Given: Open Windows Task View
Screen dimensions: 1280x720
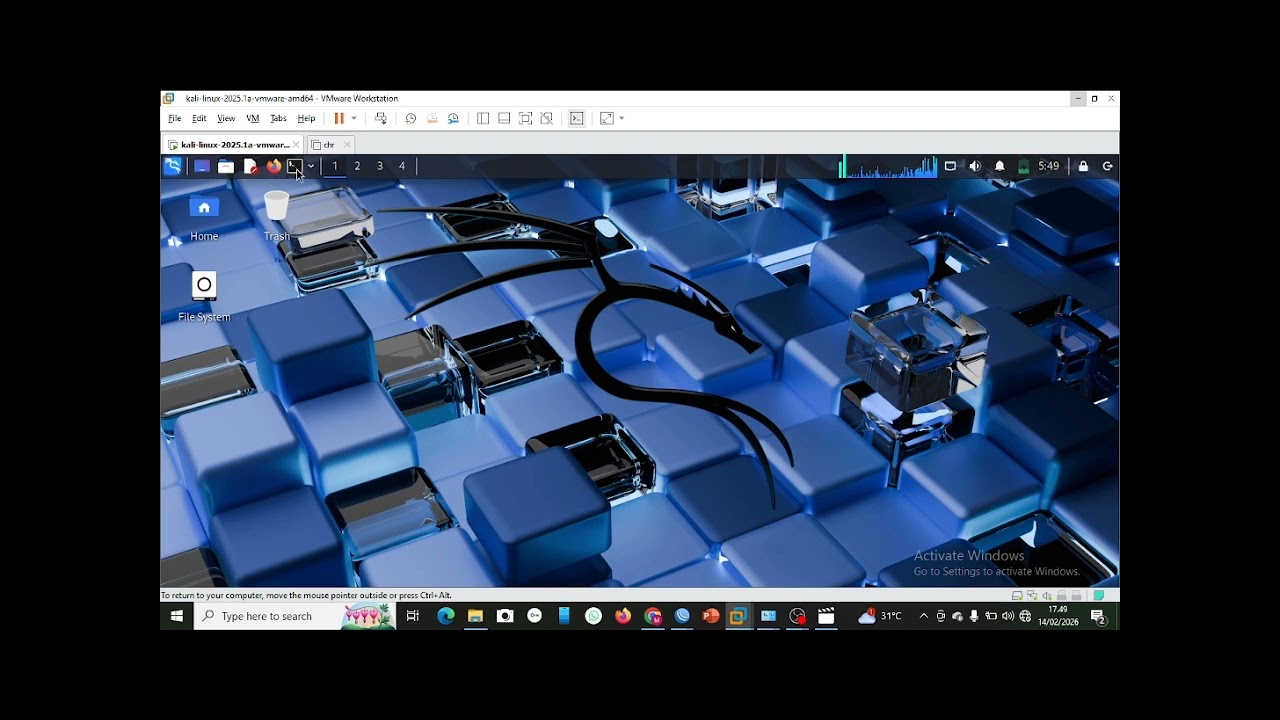Looking at the screenshot, I should [x=413, y=616].
